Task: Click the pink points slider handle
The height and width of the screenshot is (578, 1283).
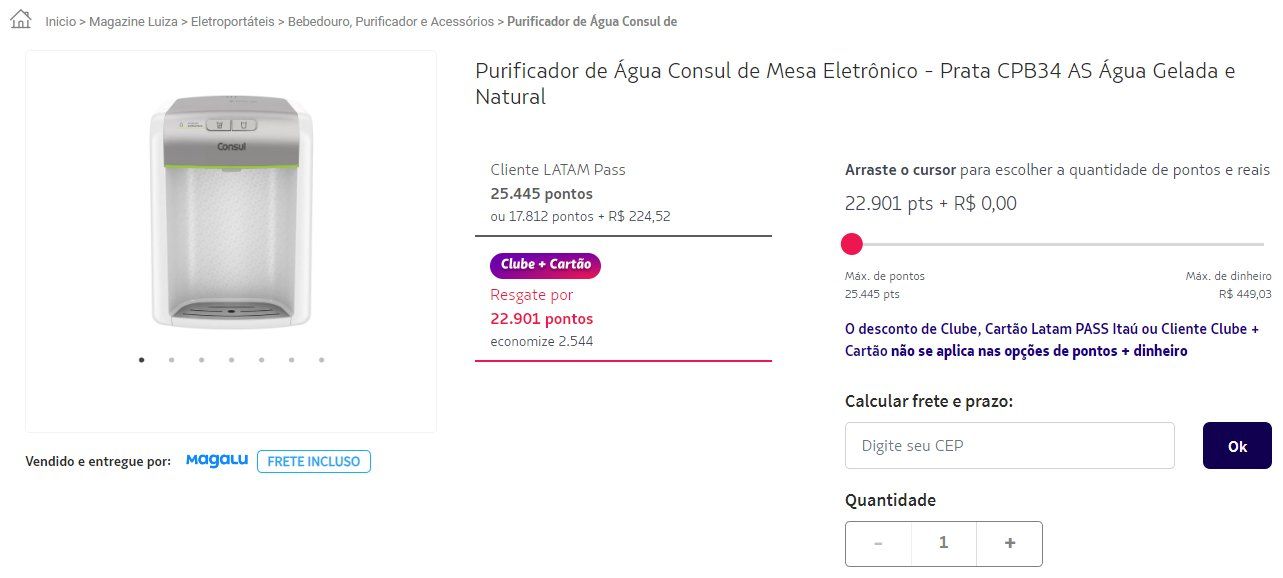Action: tap(852, 244)
